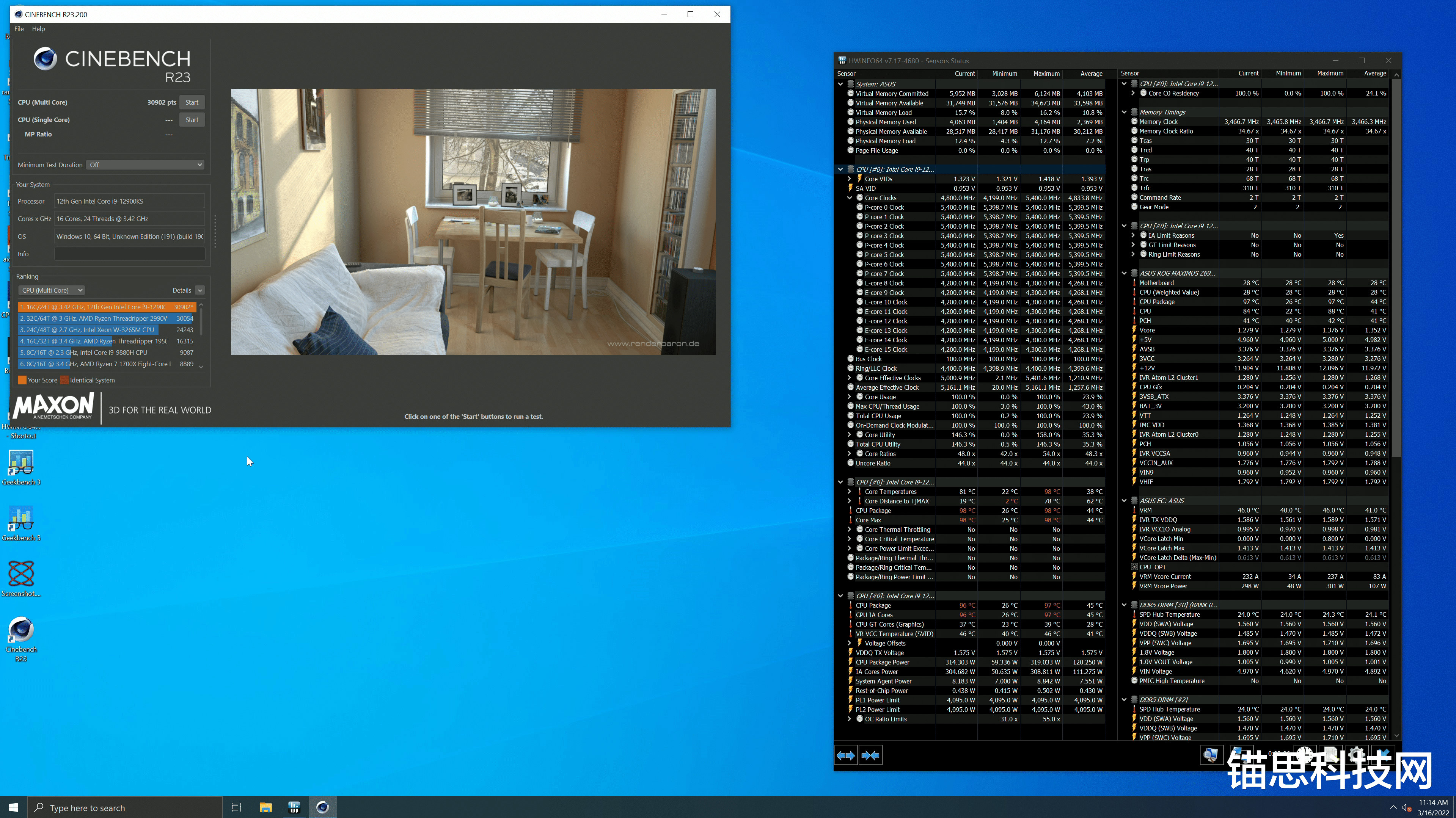Expand Core Effective Clocks row
This screenshot has width=1456, height=818.
click(x=850, y=378)
